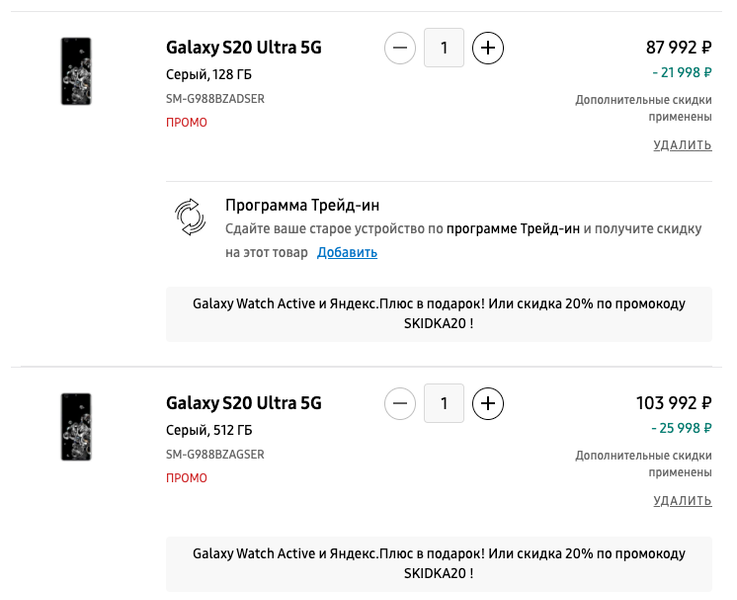737x600 pixels.
Task: Increase quantity of 512 ГБ Galaxy S20 Ultra
Action: (x=488, y=403)
